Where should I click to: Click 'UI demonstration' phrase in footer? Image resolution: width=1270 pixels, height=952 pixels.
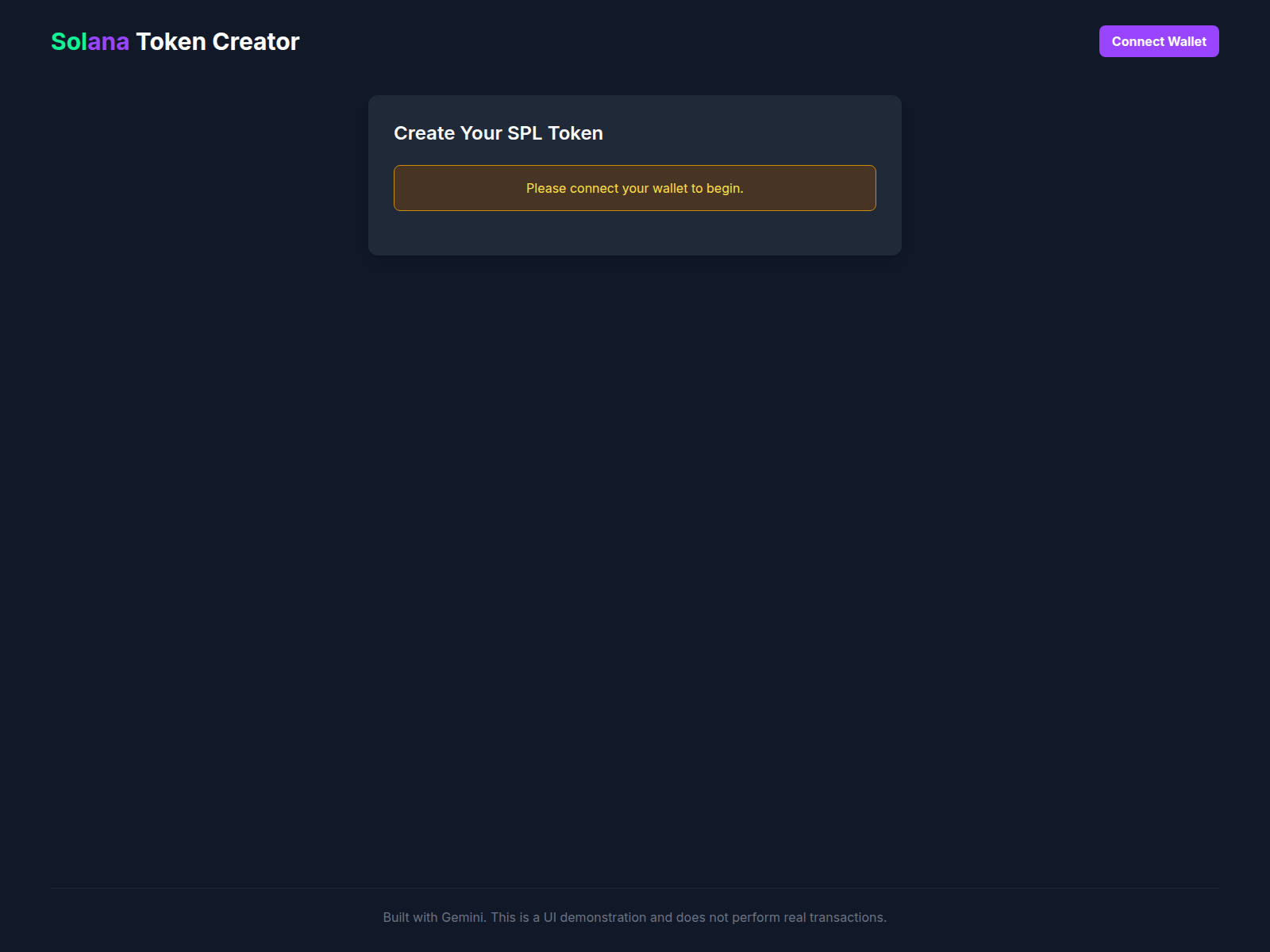pyautogui.click(x=595, y=917)
